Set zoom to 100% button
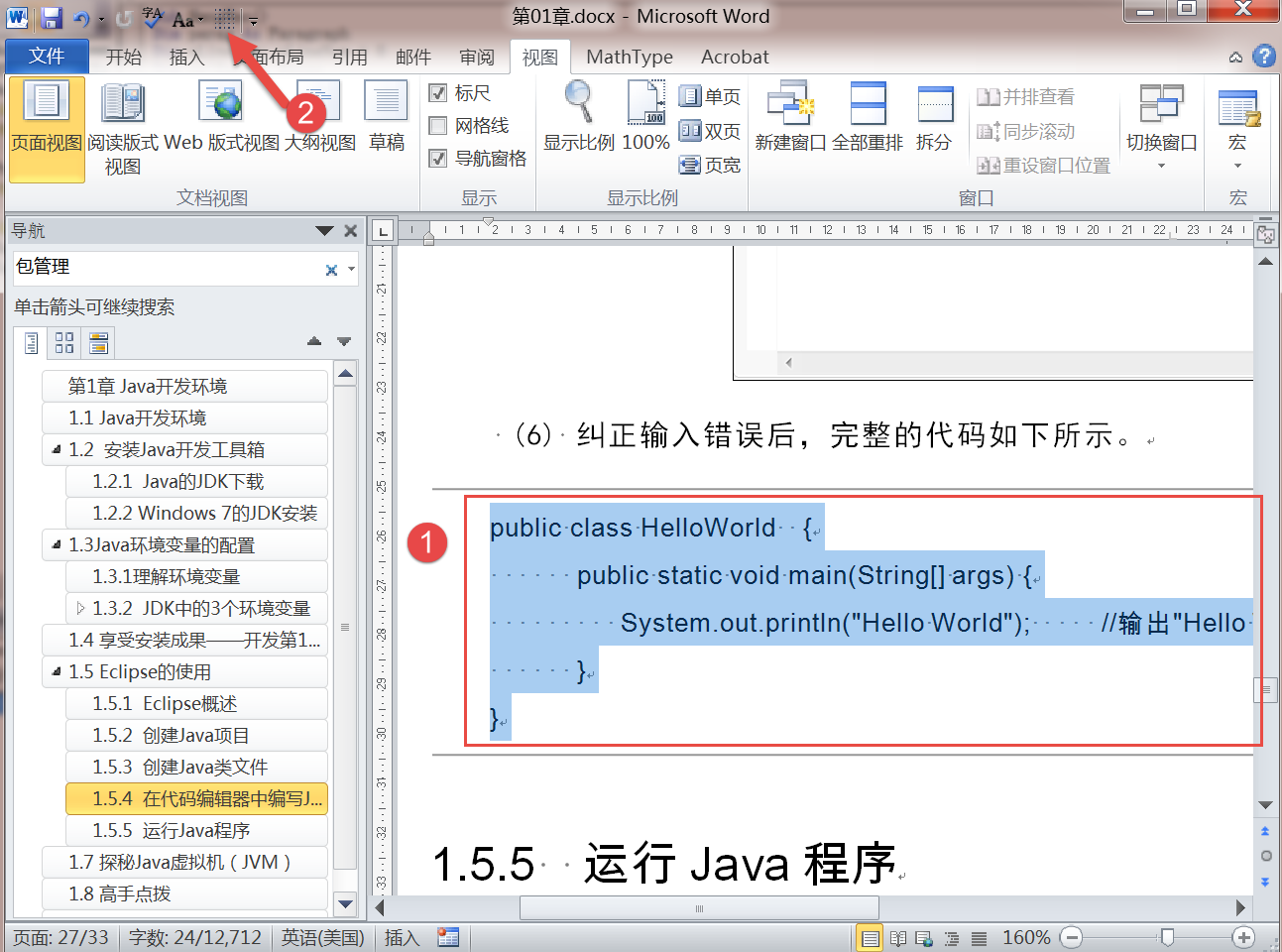Viewport: 1282px width, 952px height. point(645,117)
